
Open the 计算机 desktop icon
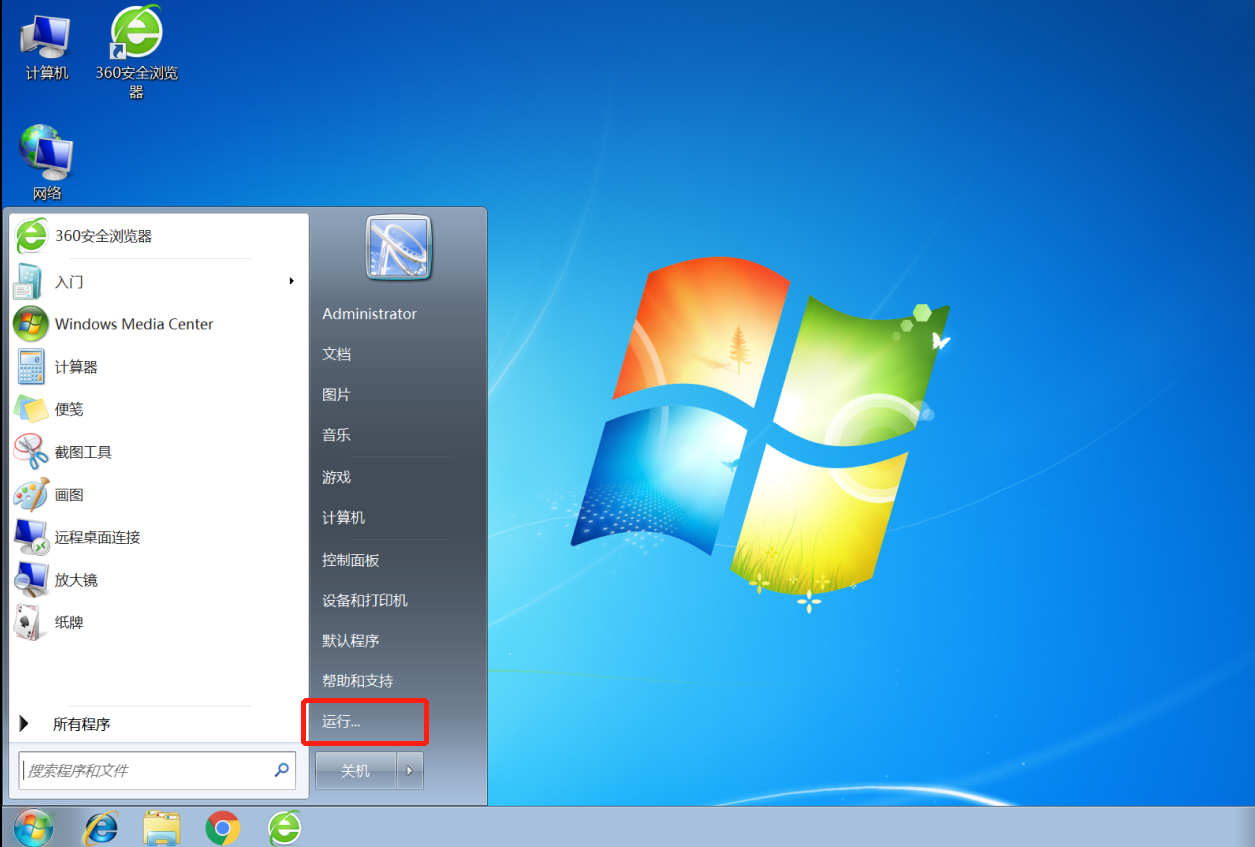[46, 47]
